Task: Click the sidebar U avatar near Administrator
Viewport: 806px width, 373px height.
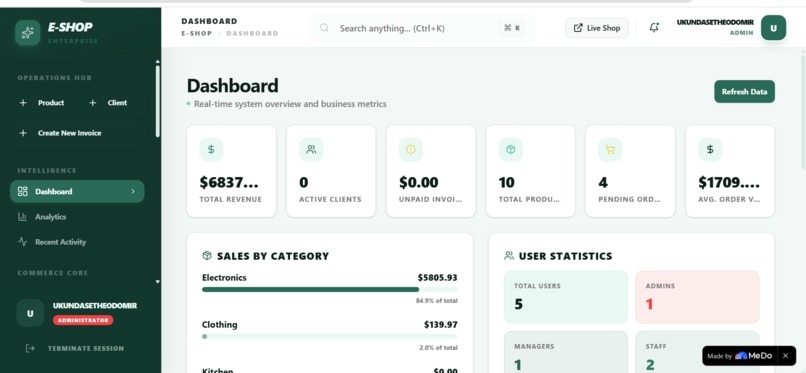Action: tap(30, 313)
